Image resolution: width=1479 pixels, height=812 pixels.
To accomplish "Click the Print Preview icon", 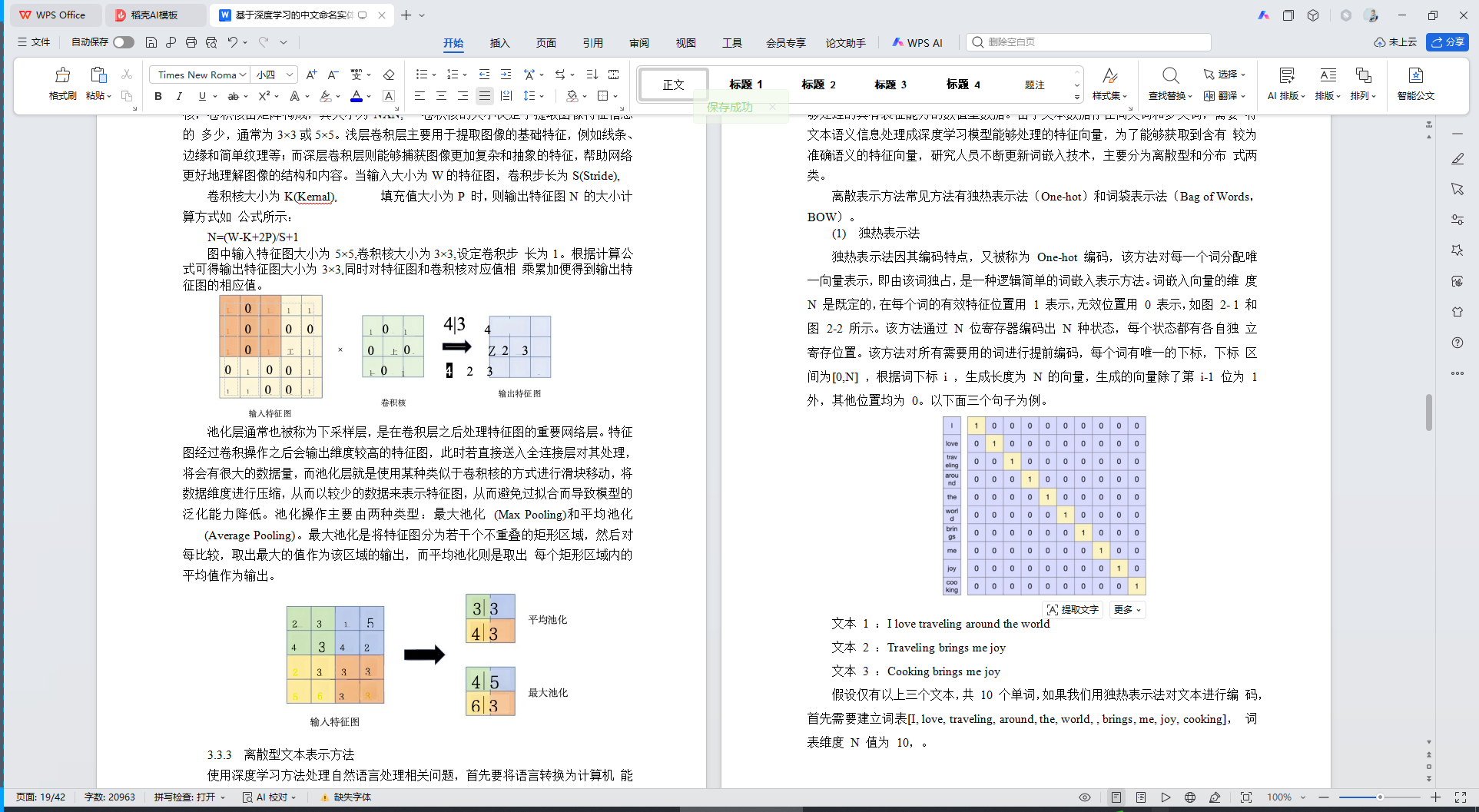I will (211, 42).
